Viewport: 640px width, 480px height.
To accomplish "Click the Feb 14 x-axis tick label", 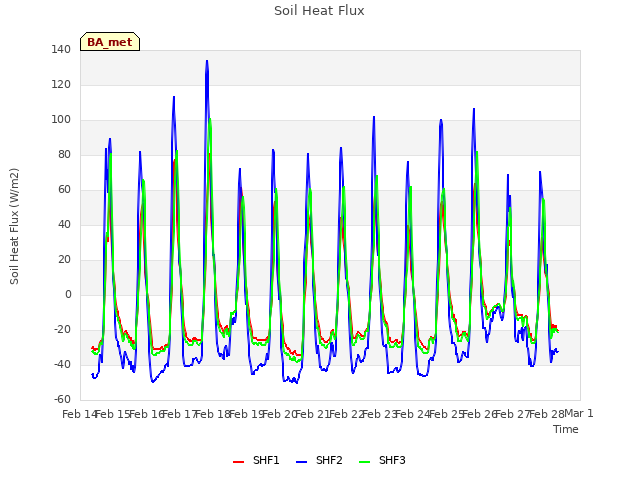I will (79, 414).
